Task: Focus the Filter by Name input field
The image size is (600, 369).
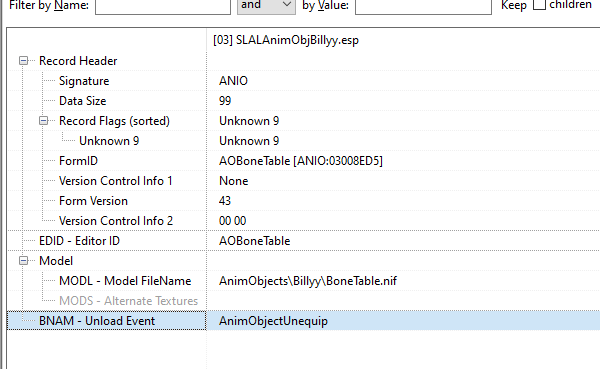Action: point(163,6)
